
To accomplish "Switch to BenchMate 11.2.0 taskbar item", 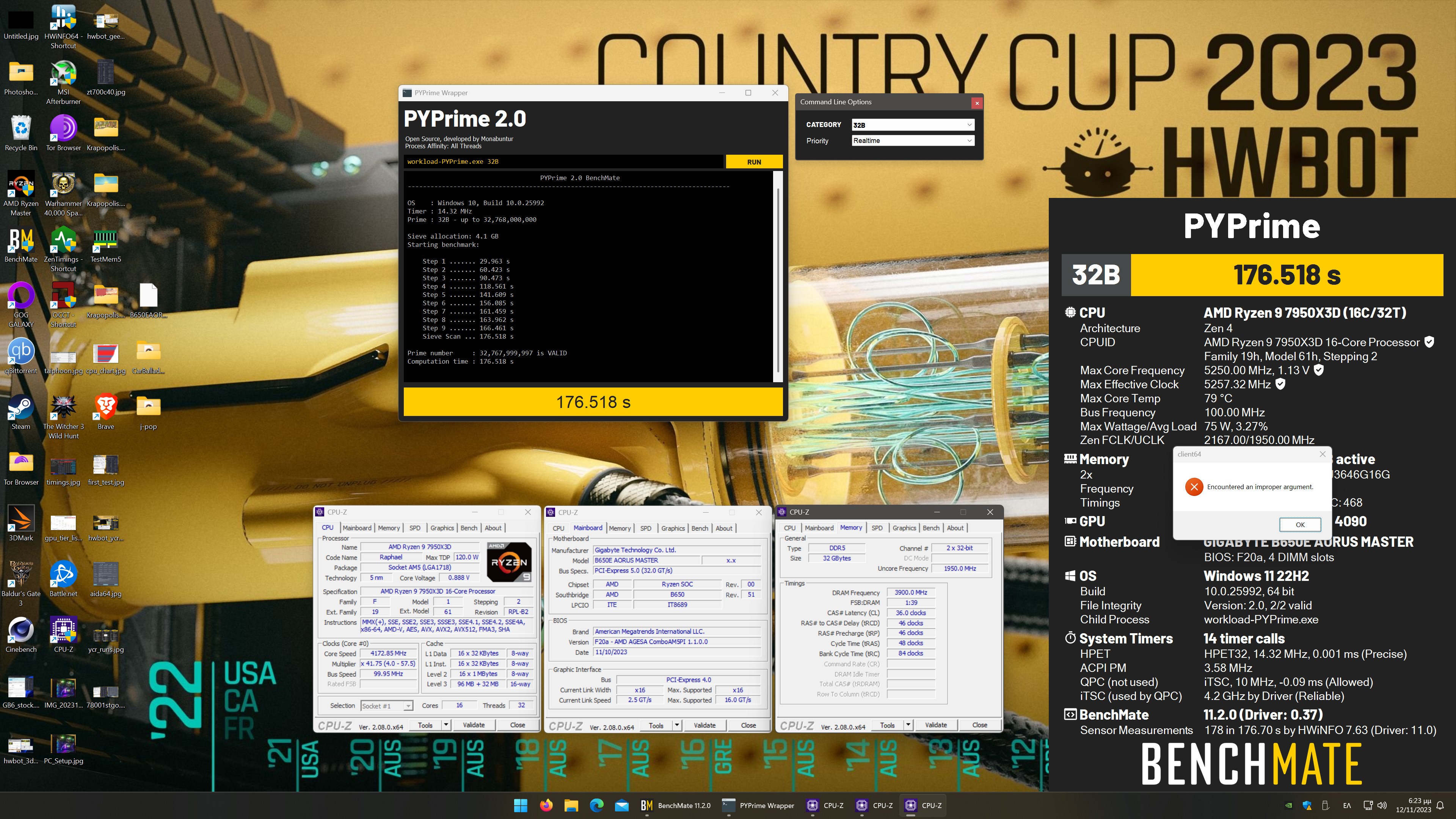I will point(675,805).
